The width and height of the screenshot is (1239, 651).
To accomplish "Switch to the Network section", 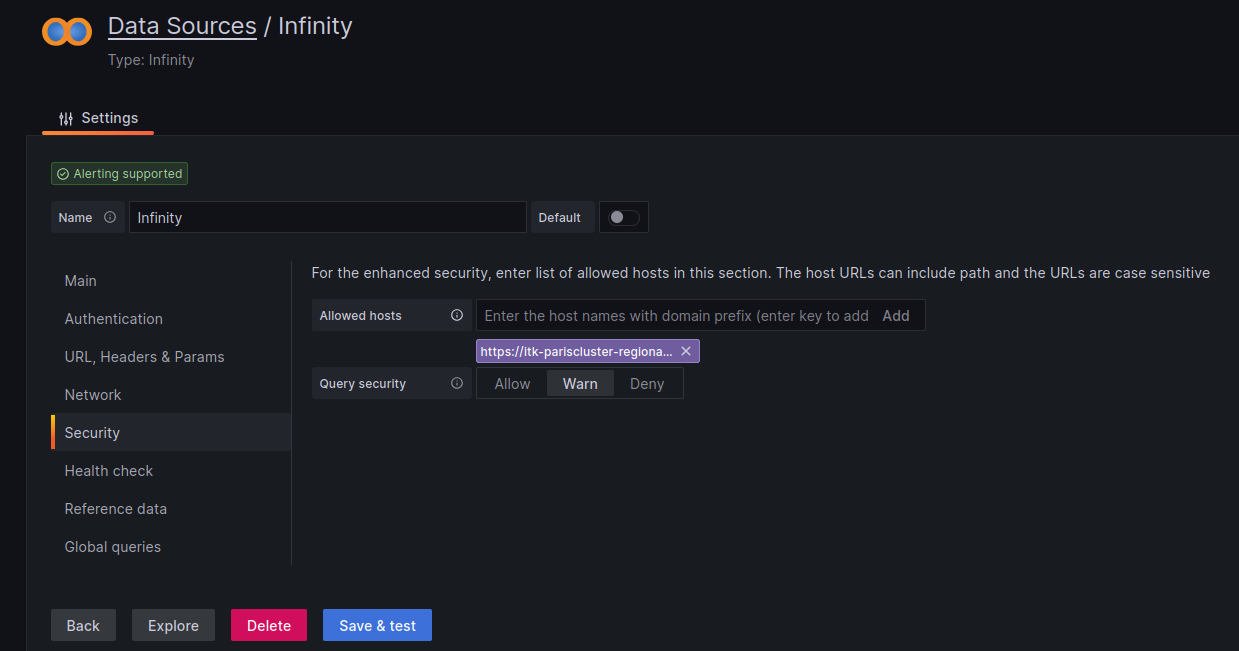I will tap(93, 395).
